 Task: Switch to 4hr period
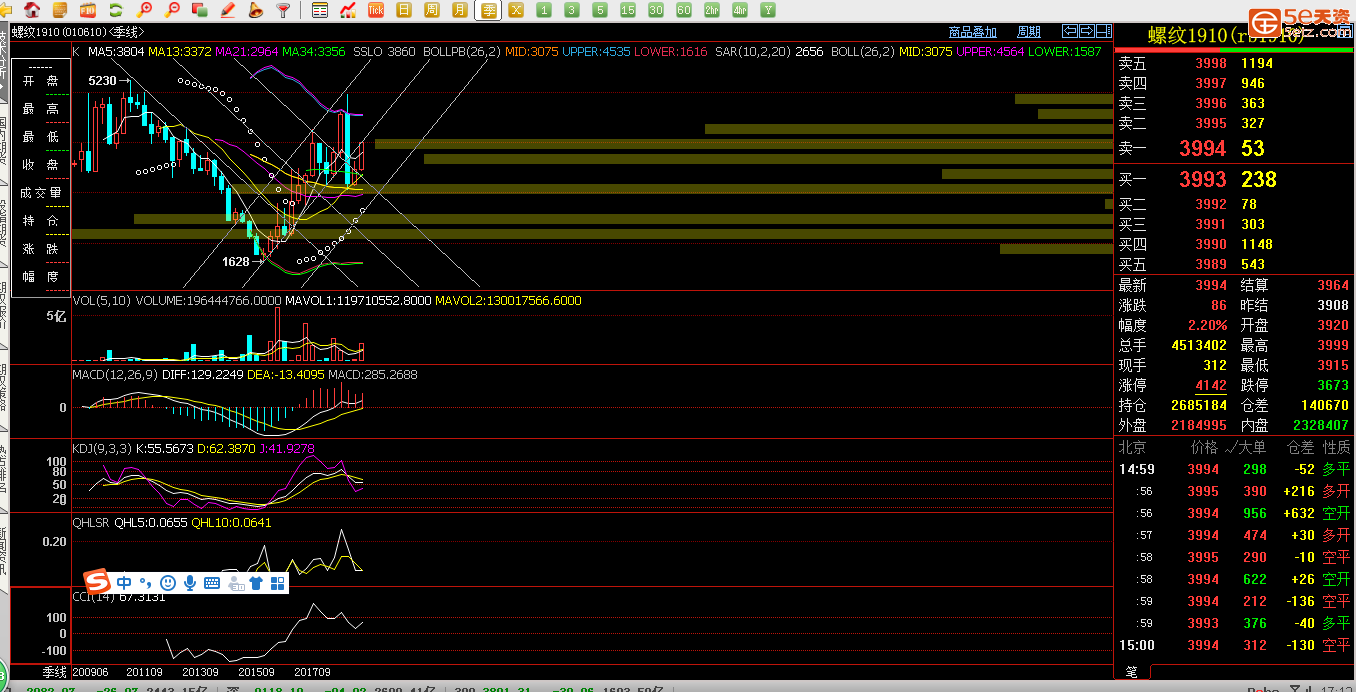740,10
